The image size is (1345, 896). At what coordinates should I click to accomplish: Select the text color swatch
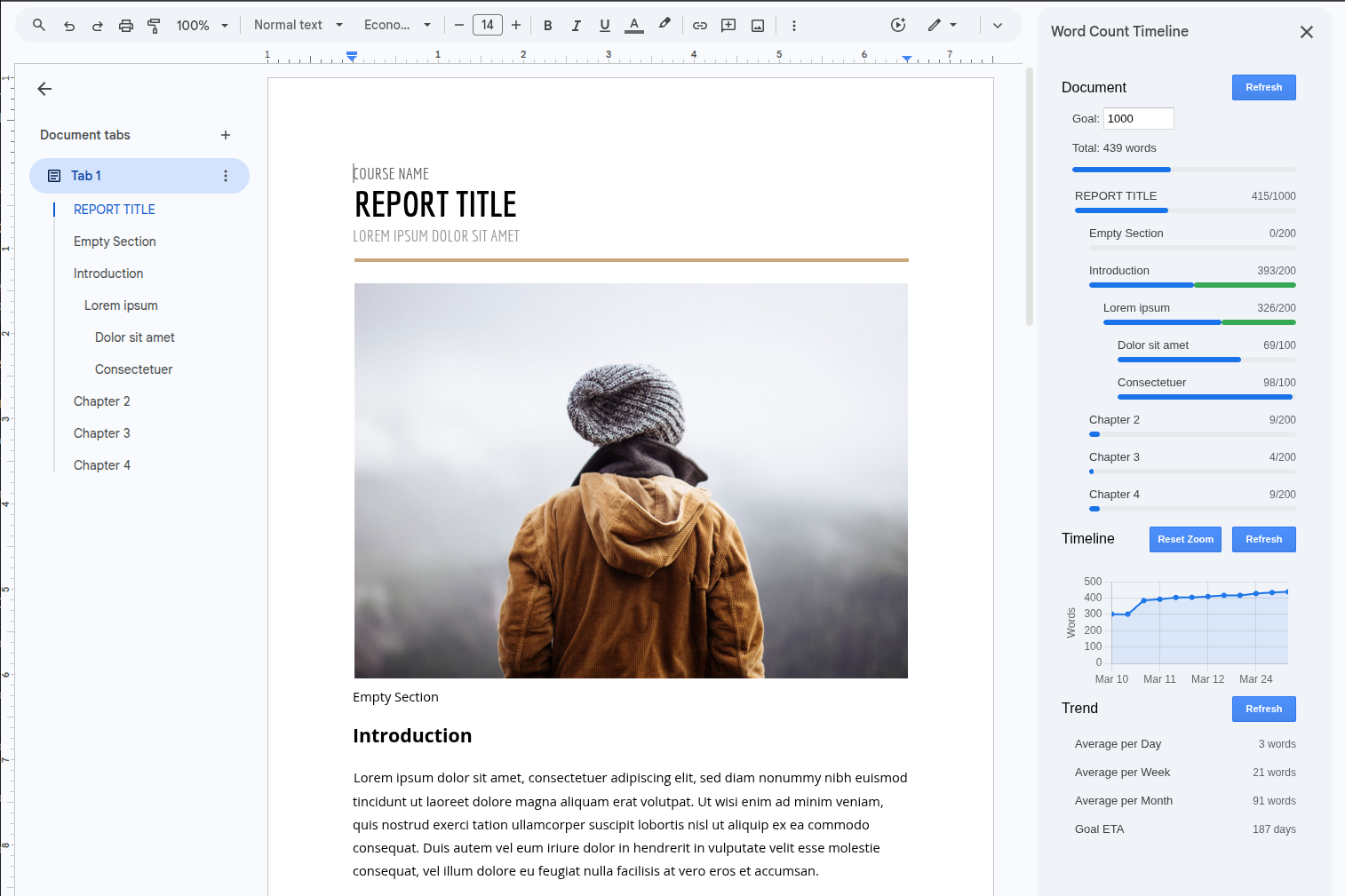633,25
